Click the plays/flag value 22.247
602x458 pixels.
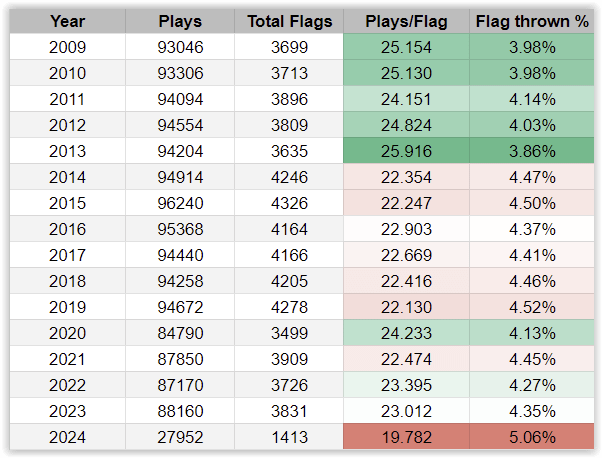click(x=406, y=203)
